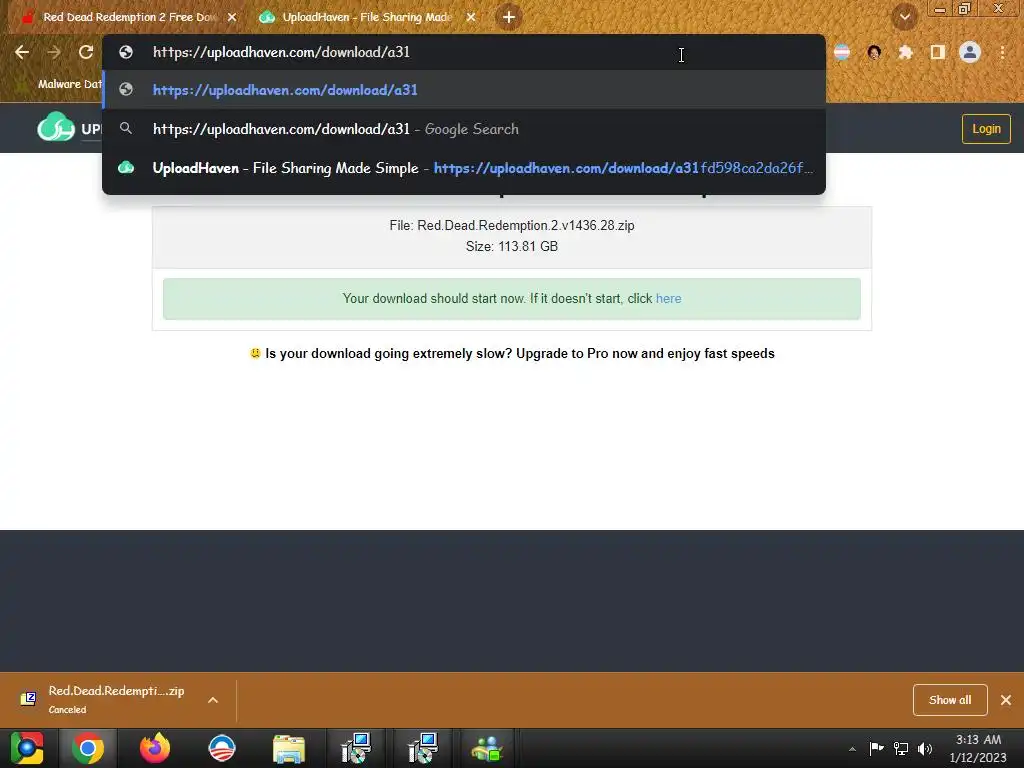Click the Login button
The height and width of the screenshot is (768, 1024).
(x=986, y=129)
